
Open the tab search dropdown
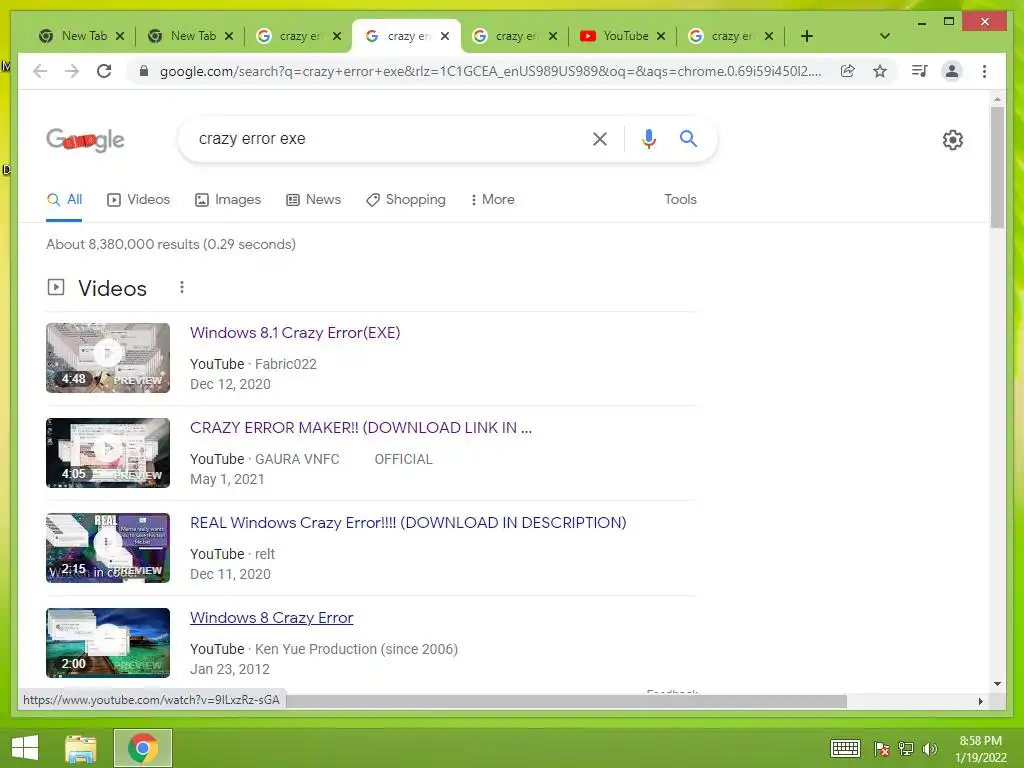point(885,36)
